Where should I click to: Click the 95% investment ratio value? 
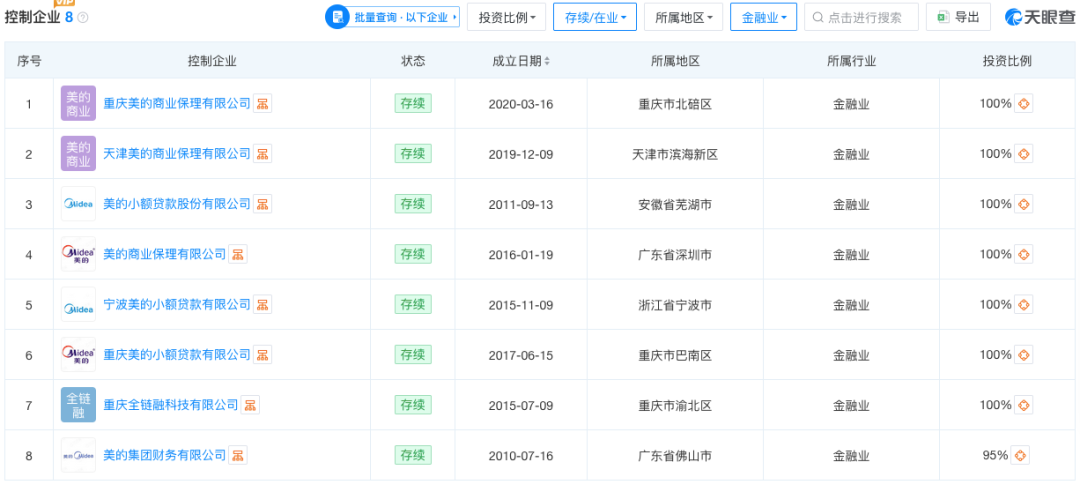995,455
